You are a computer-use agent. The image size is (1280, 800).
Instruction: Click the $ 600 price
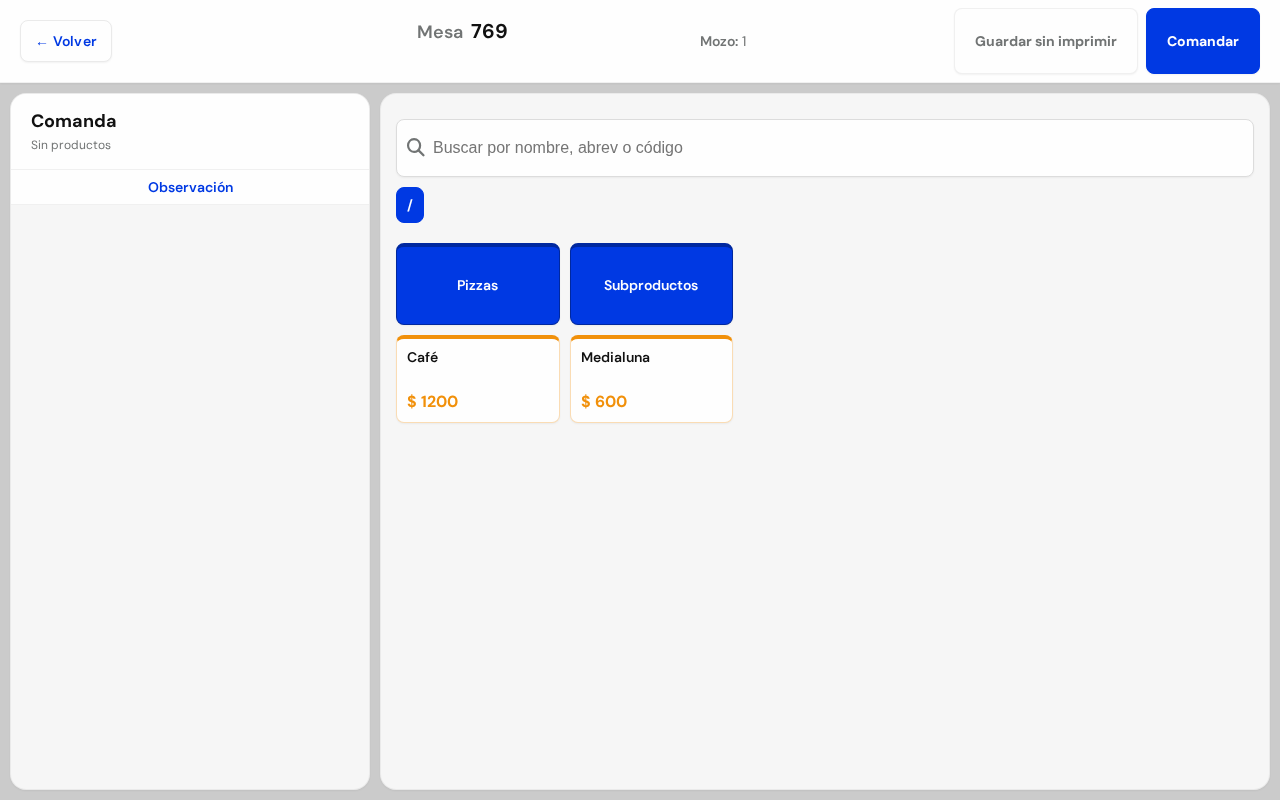[x=604, y=402]
